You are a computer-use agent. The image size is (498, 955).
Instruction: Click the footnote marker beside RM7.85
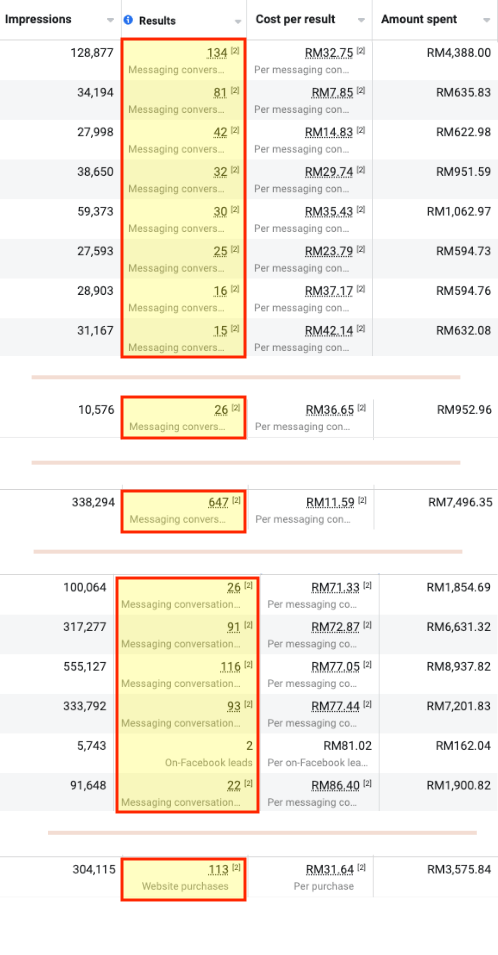[x=360, y=90]
